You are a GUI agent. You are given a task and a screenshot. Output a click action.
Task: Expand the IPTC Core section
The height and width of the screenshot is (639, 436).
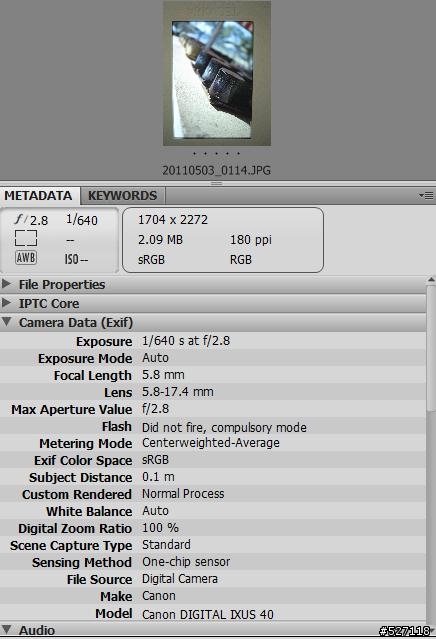7,303
